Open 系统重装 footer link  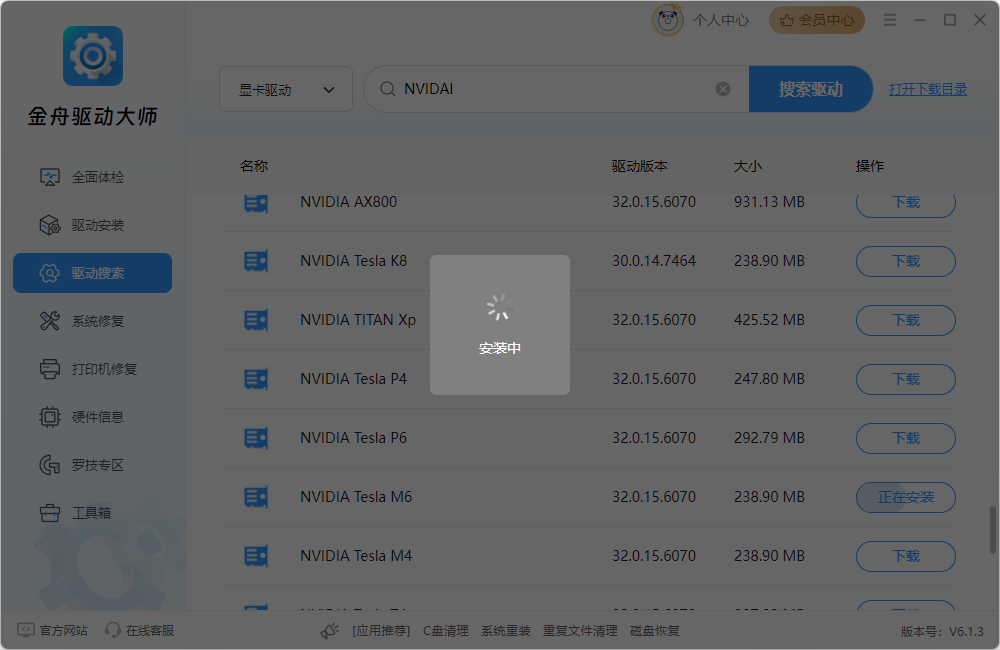tap(506, 631)
